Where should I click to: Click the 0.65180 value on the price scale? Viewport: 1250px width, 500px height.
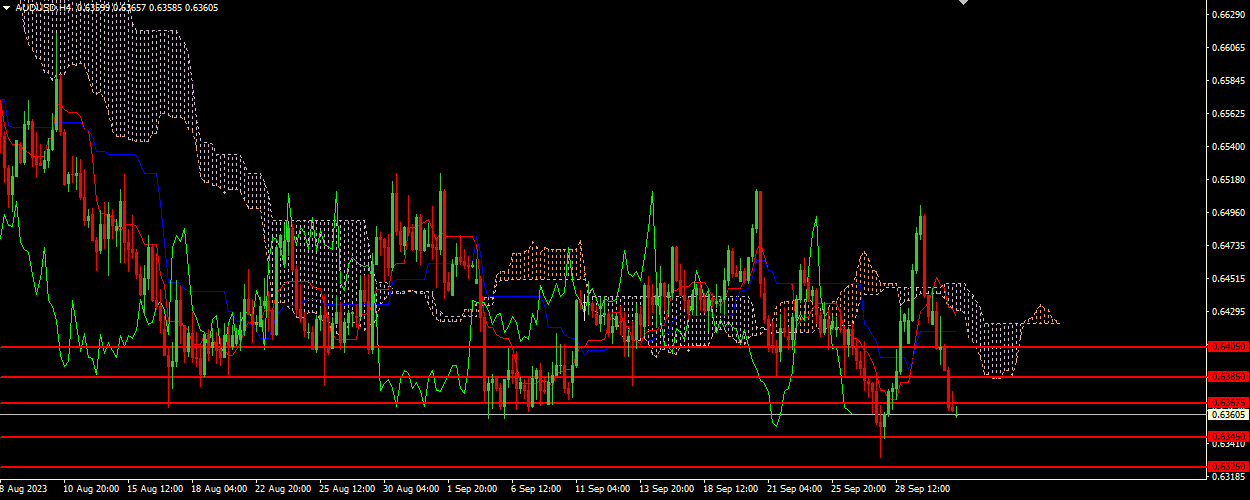tap(1227, 180)
